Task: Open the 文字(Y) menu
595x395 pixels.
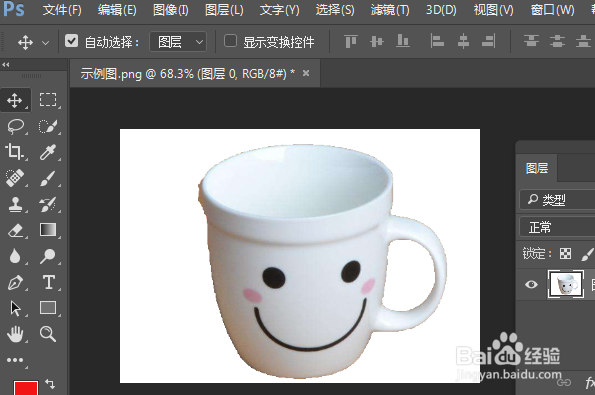Action: tap(279, 10)
